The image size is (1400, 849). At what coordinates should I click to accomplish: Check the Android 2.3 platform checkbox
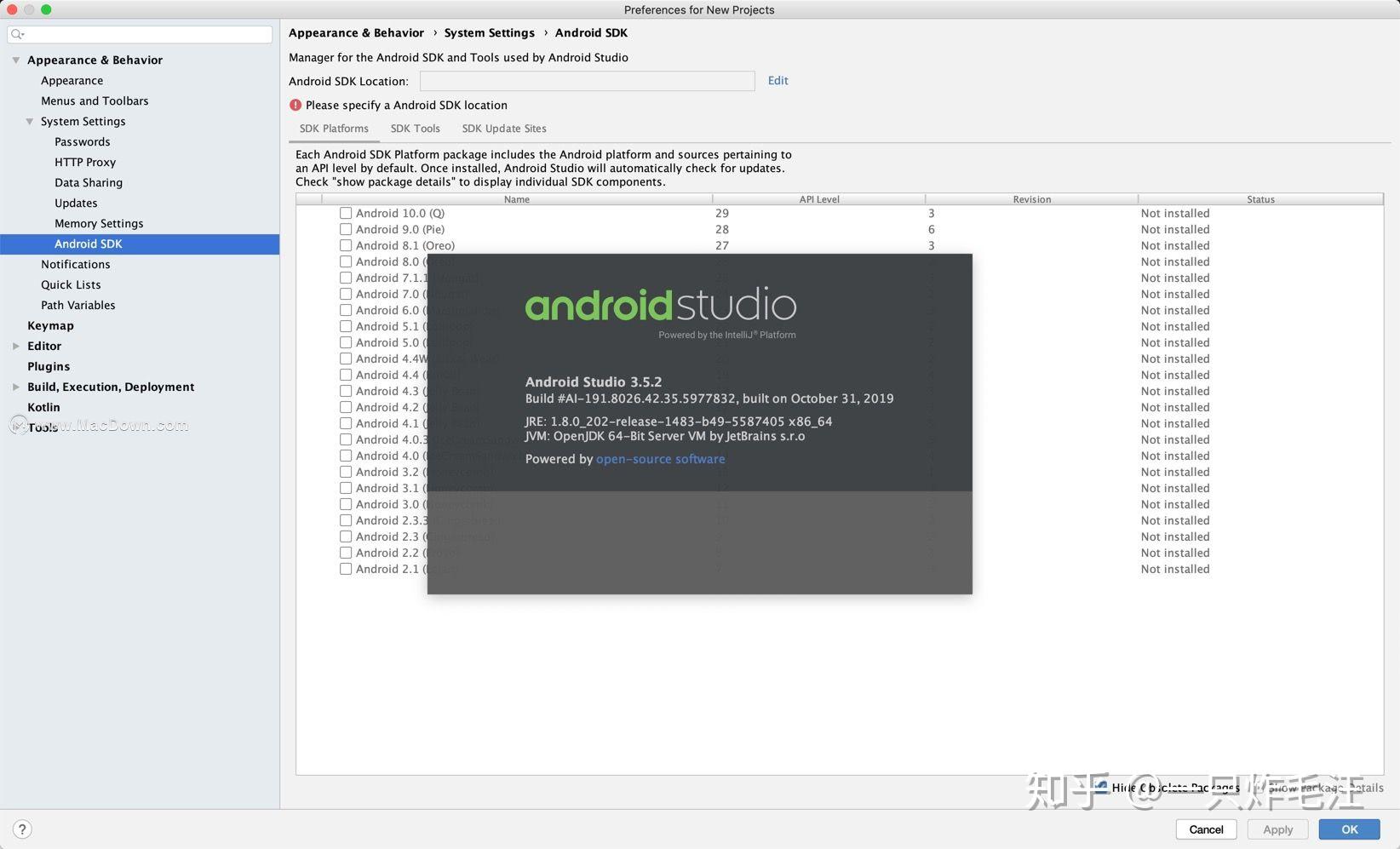[x=346, y=536]
